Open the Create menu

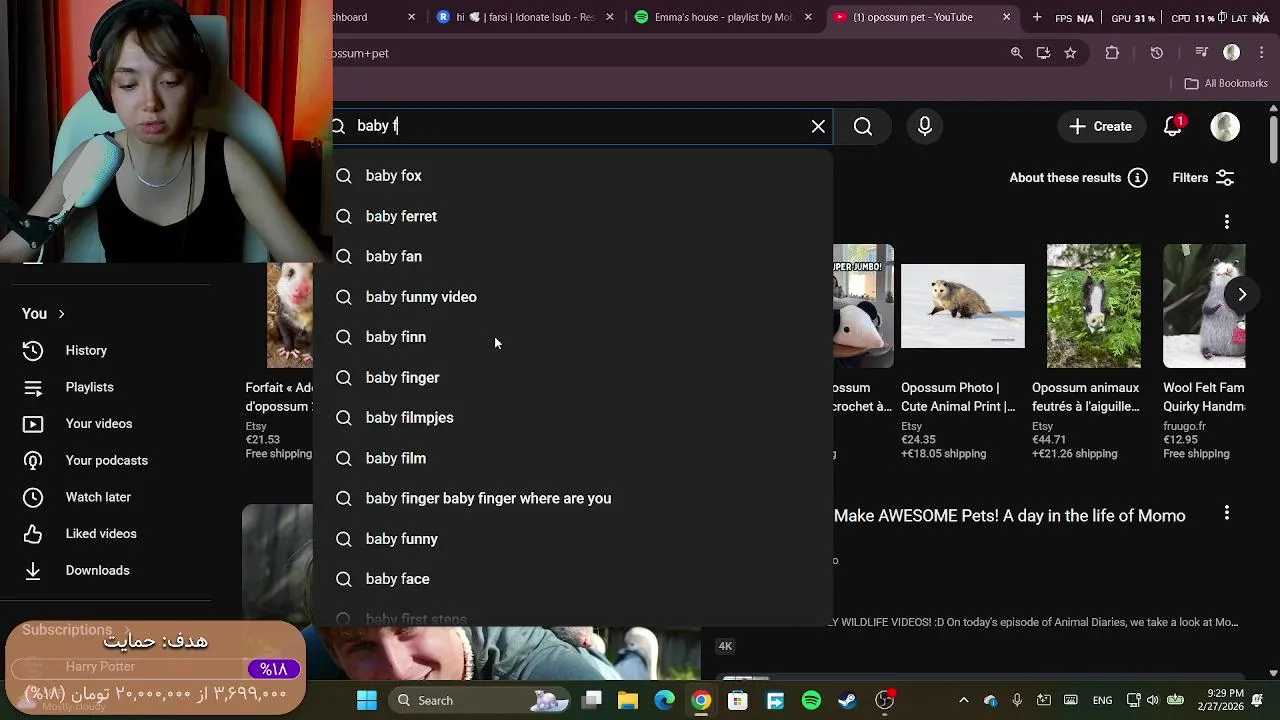click(x=1100, y=126)
